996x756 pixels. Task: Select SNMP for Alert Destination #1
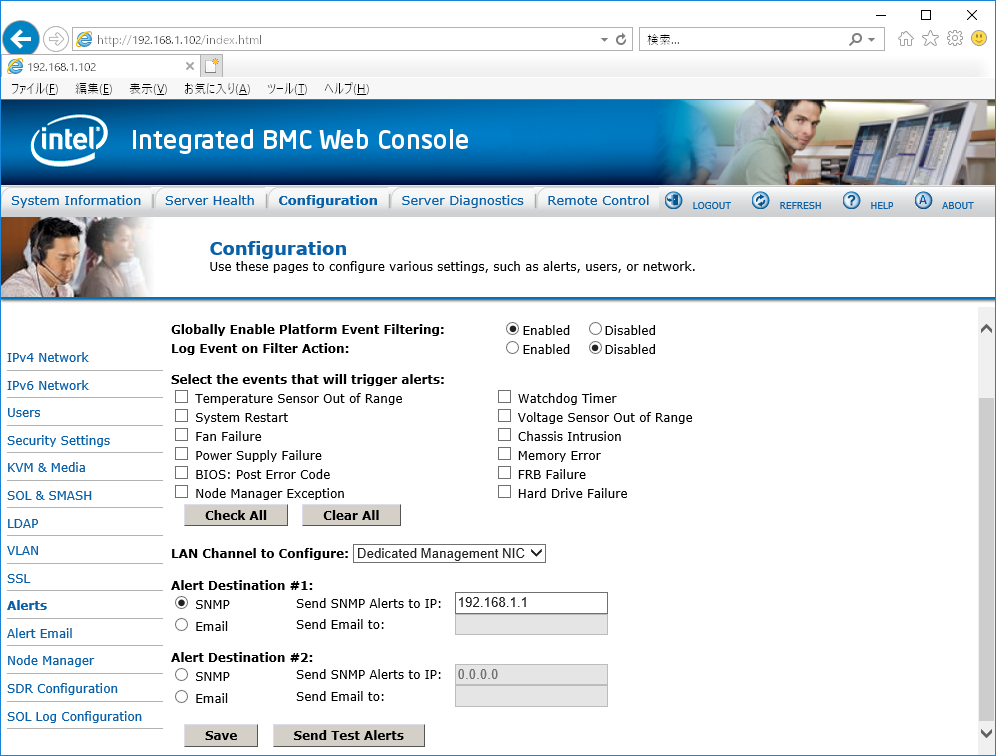182,603
